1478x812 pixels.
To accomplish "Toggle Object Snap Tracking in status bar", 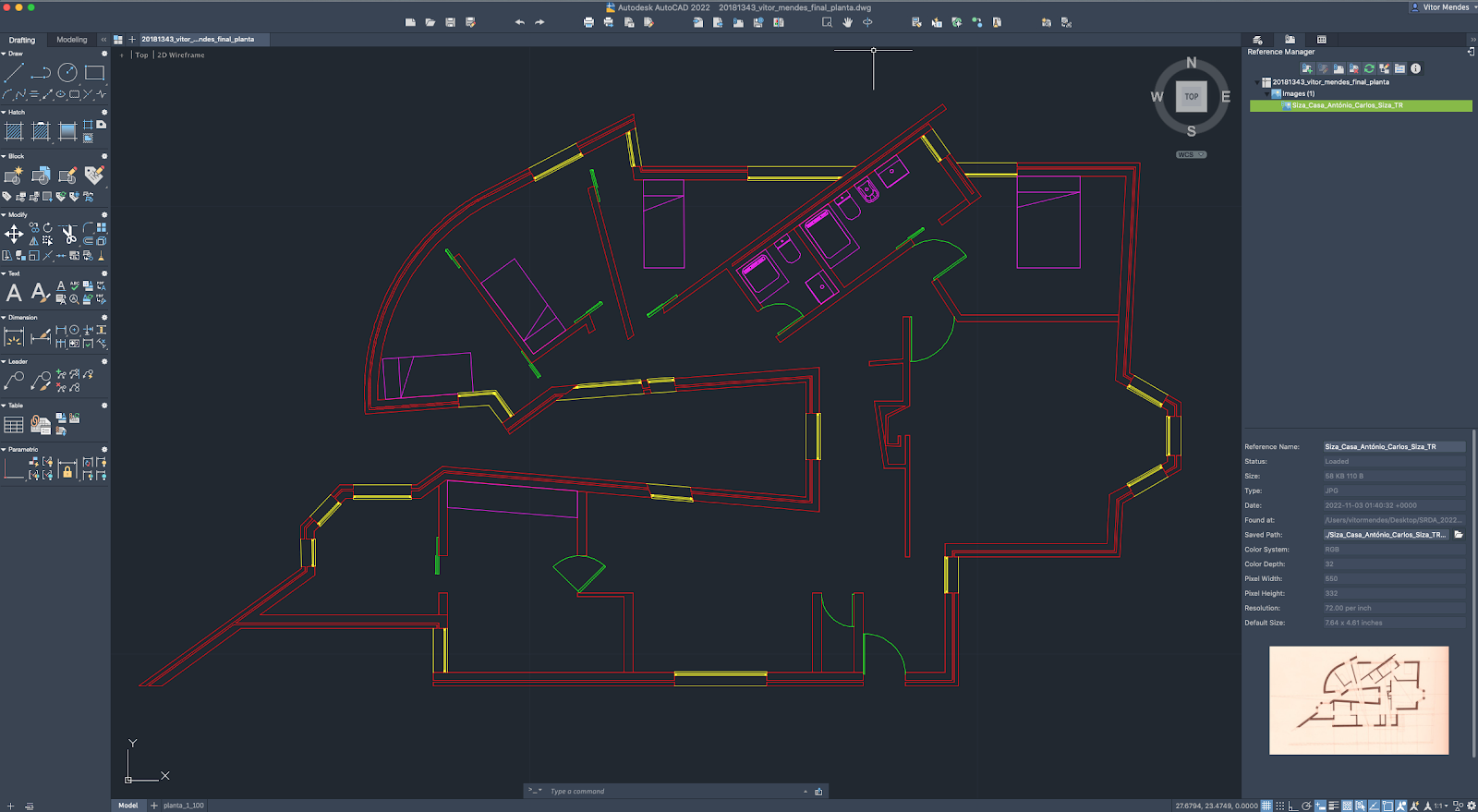I will [1374, 806].
